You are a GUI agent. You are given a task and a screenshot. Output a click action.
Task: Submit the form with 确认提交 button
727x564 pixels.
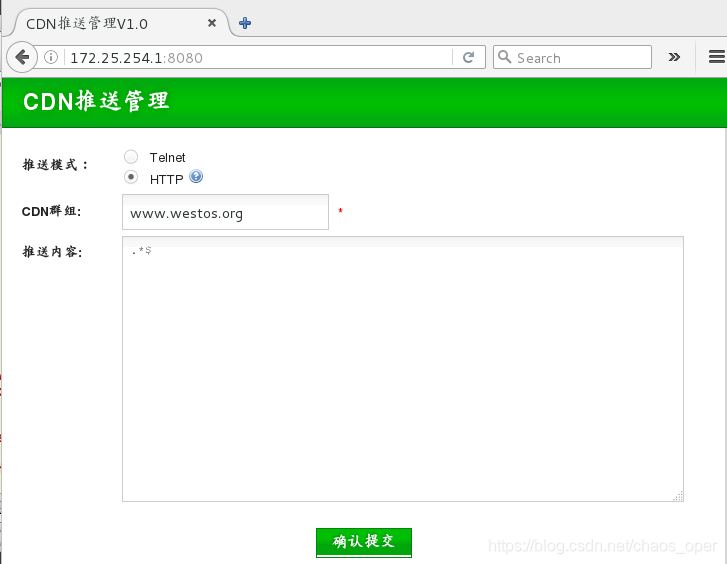[364, 542]
